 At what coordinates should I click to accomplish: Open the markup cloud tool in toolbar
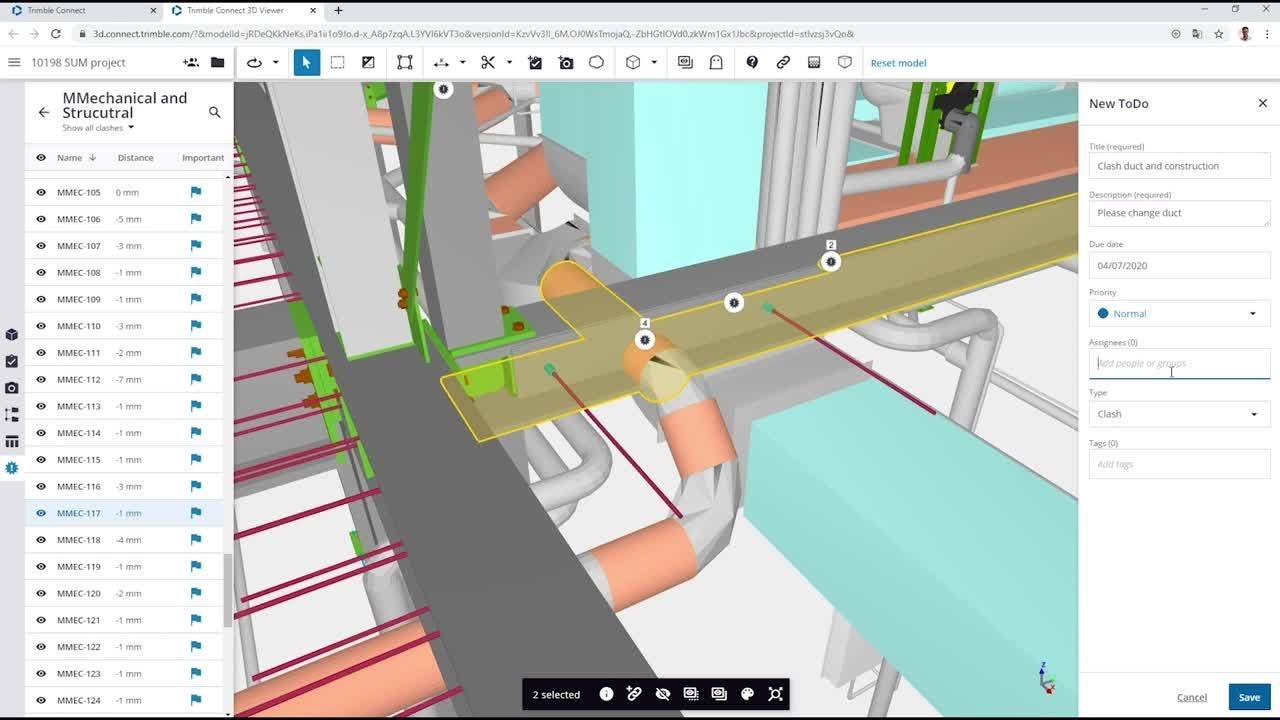click(x=596, y=62)
